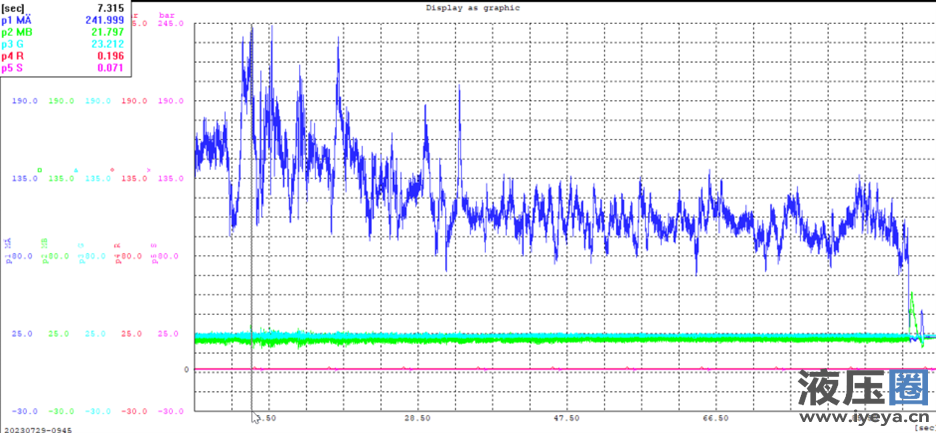Click the magenta 245.0 axis maximum

tap(171, 23)
